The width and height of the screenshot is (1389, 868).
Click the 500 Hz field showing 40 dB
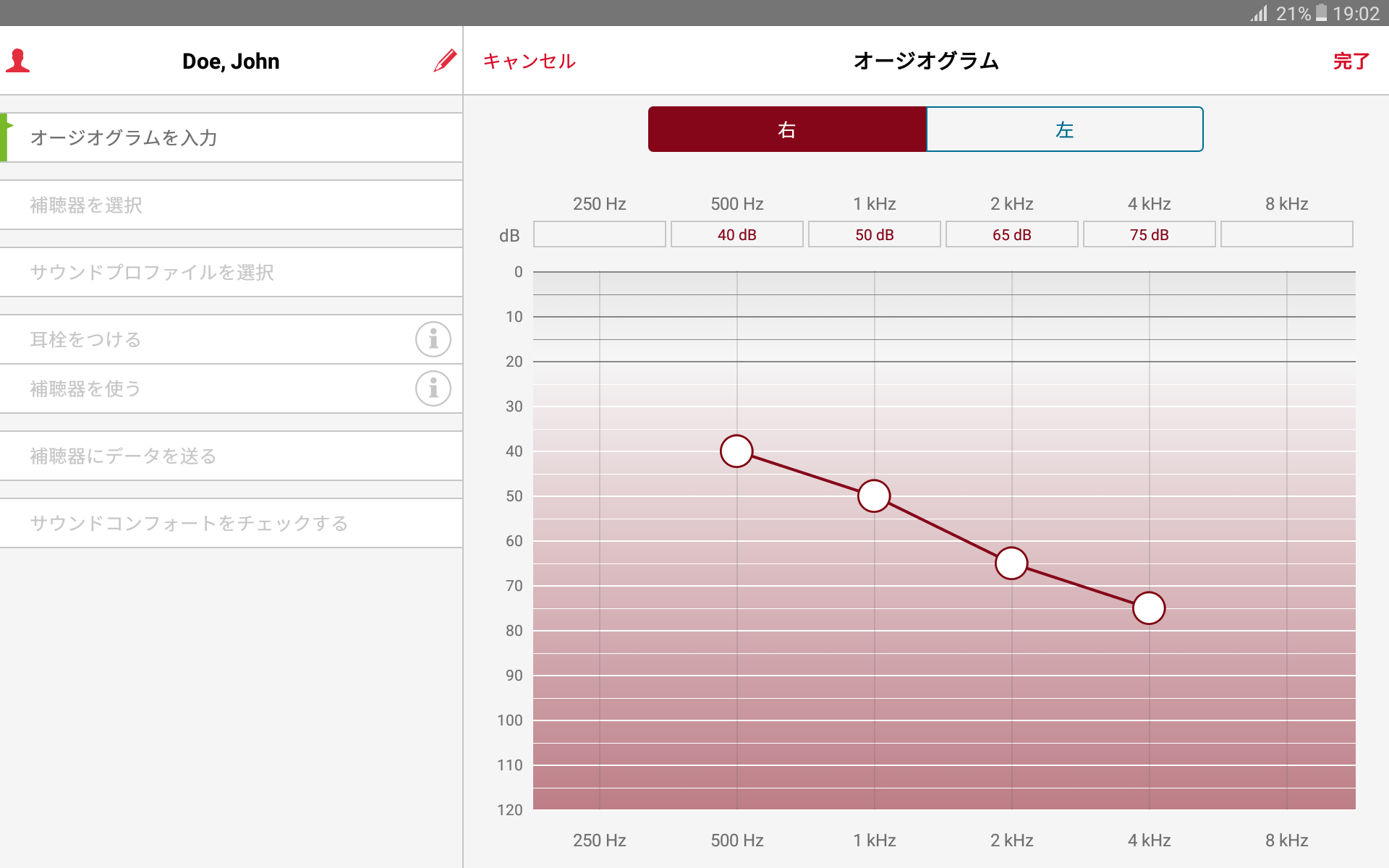737,234
